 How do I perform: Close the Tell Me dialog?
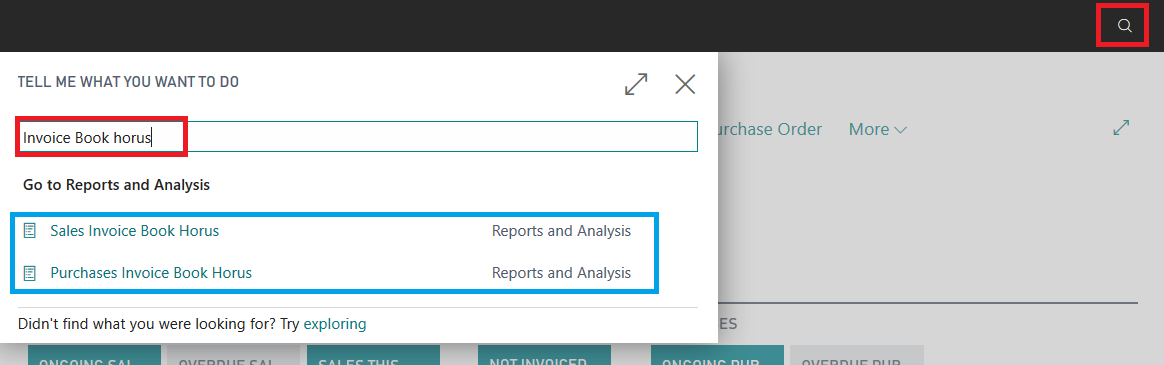click(685, 84)
